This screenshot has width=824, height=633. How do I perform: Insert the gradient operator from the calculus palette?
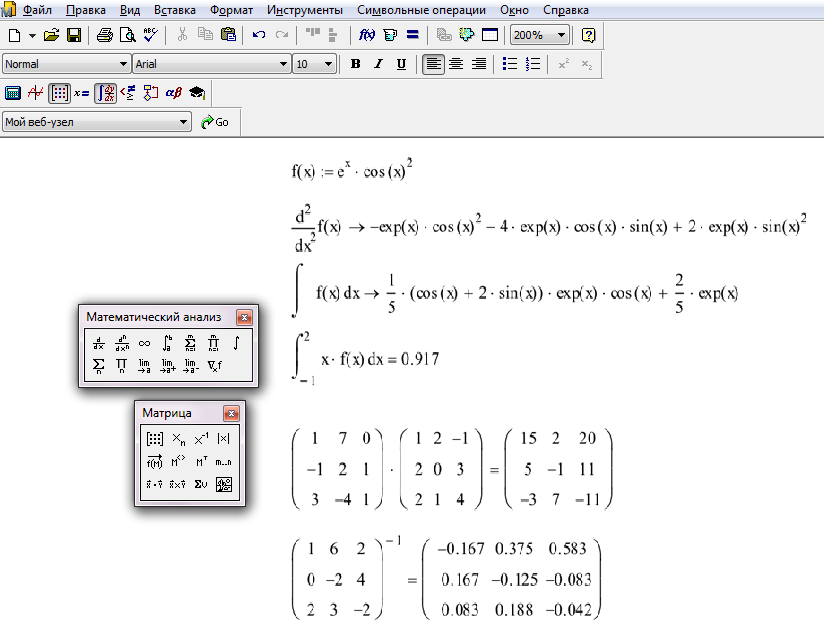tap(214, 366)
